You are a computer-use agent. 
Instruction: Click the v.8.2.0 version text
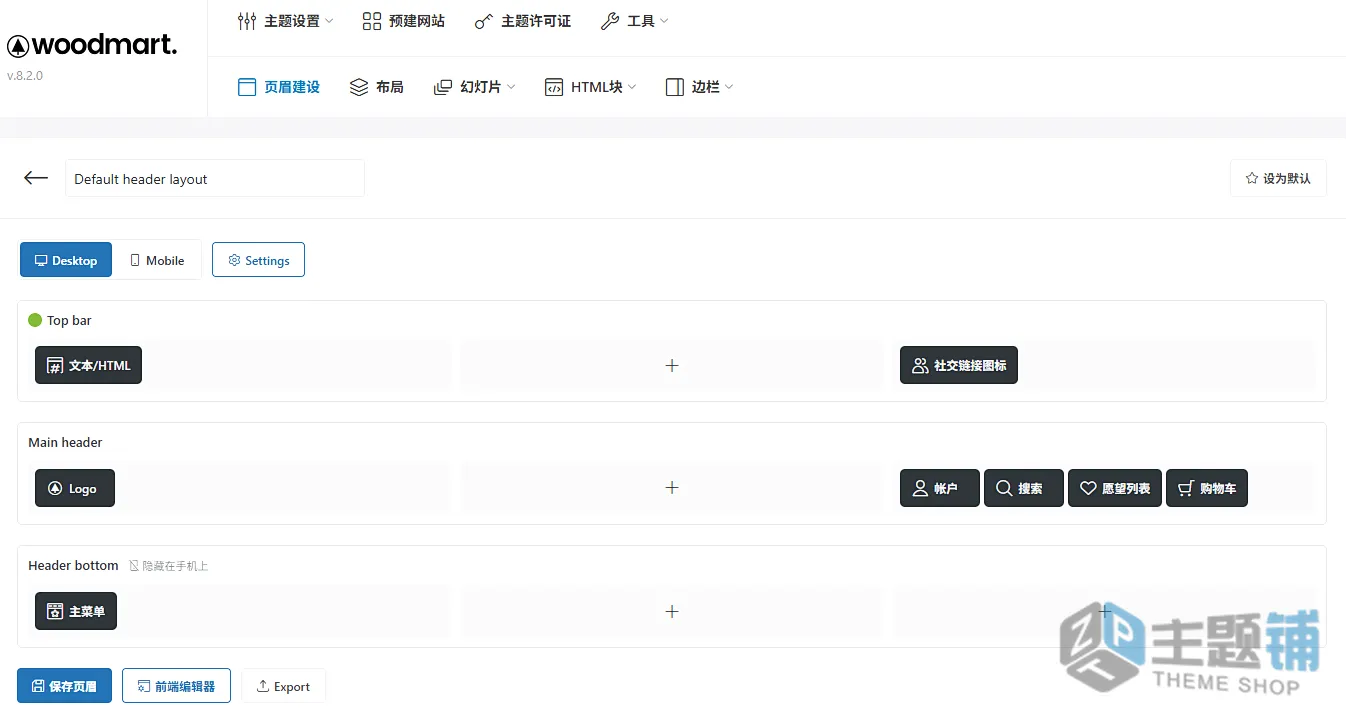[25, 75]
